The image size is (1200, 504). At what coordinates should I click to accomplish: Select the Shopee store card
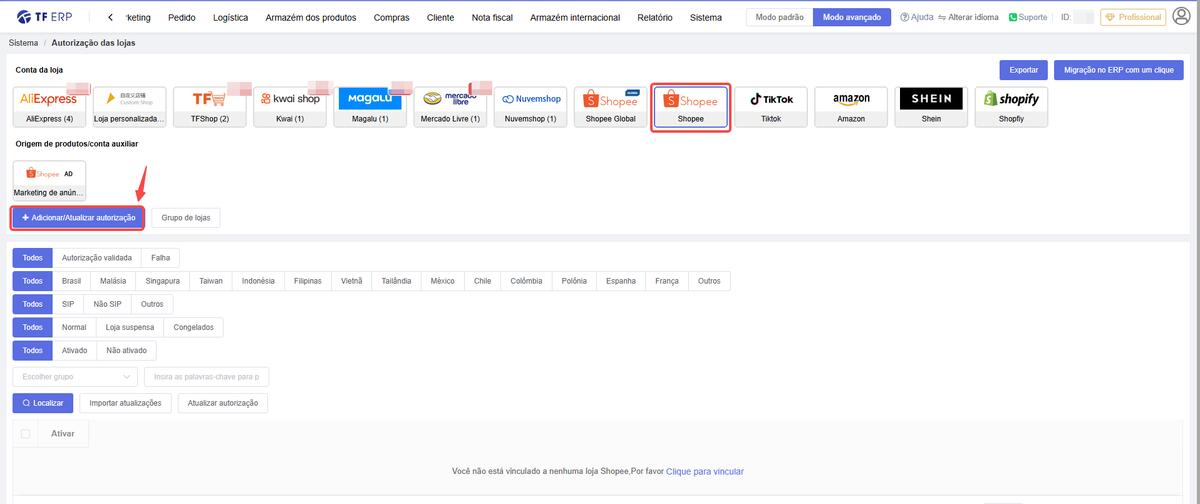690,107
